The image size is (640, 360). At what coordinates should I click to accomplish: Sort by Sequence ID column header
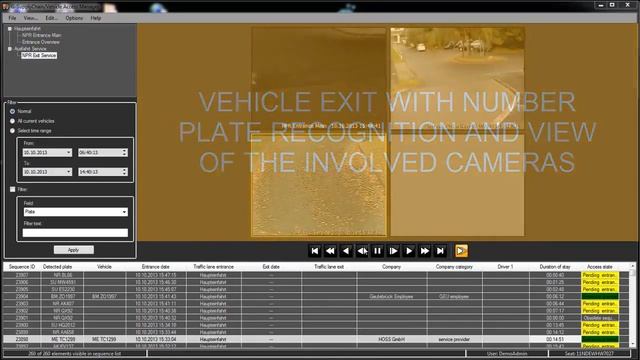22,267
